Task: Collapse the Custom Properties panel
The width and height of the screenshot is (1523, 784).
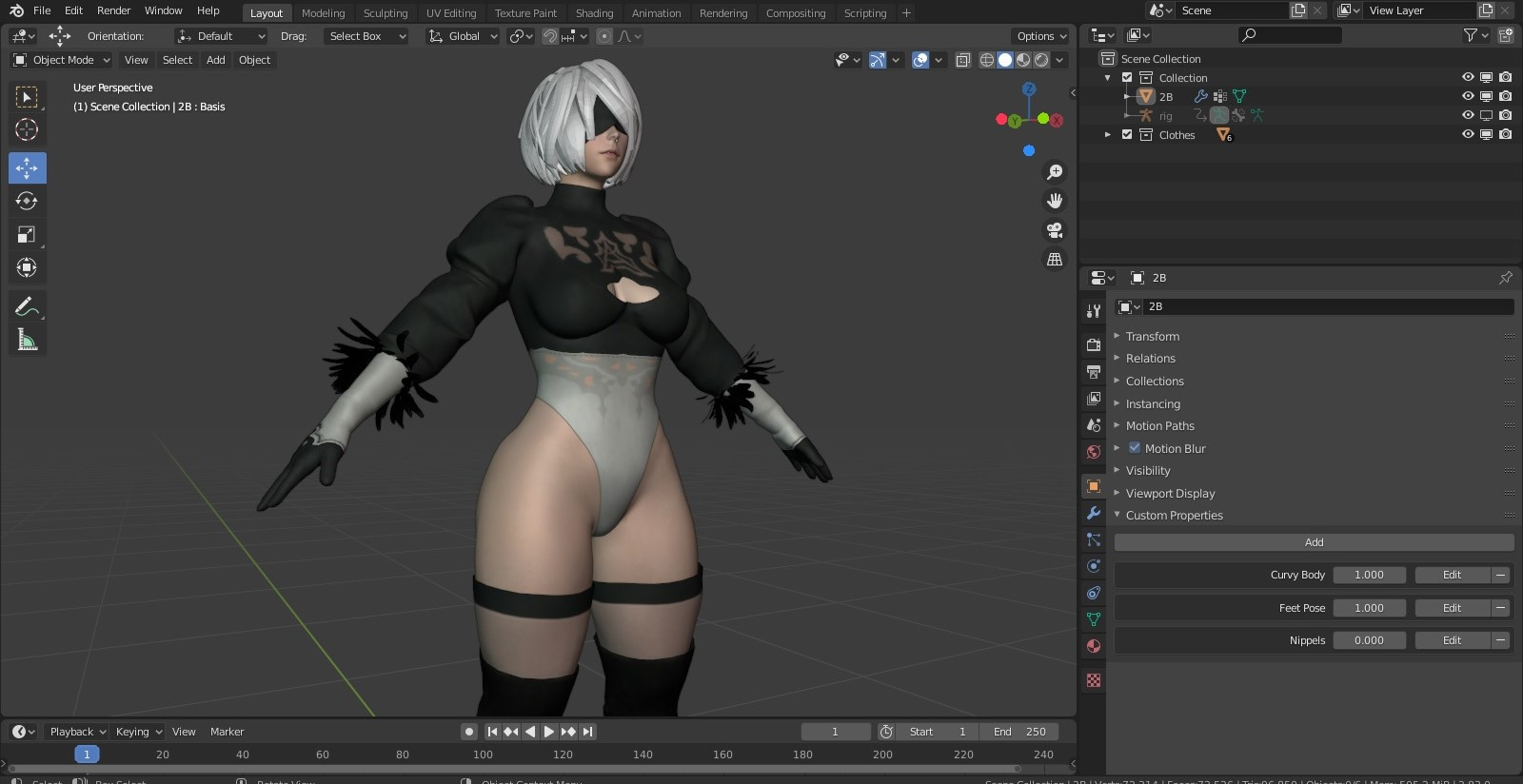Action: pos(1174,515)
